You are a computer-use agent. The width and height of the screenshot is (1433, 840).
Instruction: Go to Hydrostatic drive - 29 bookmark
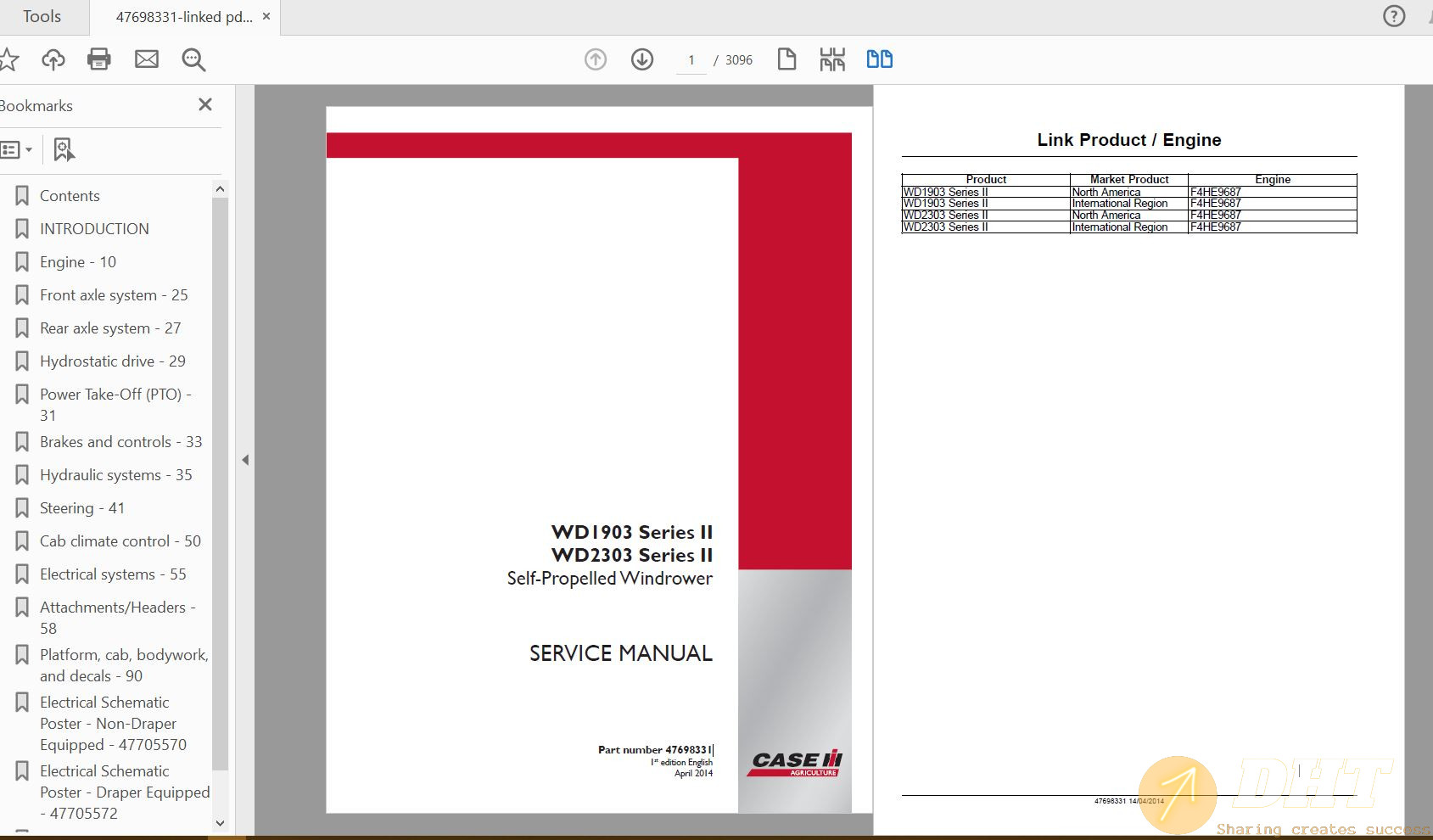(x=113, y=361)
